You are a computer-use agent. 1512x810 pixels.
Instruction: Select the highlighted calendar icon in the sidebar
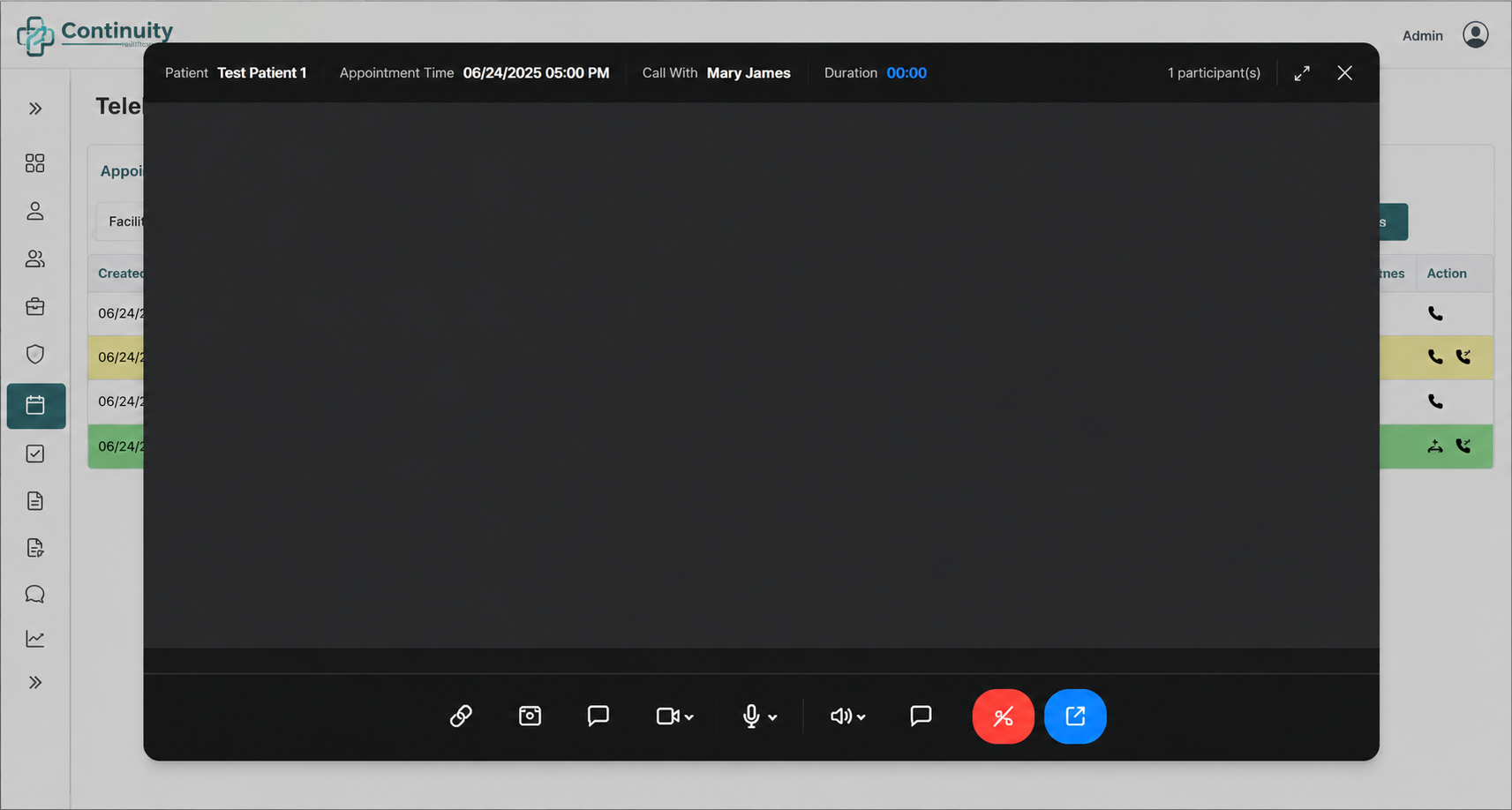pyautogui.click(x=36, y=406)
